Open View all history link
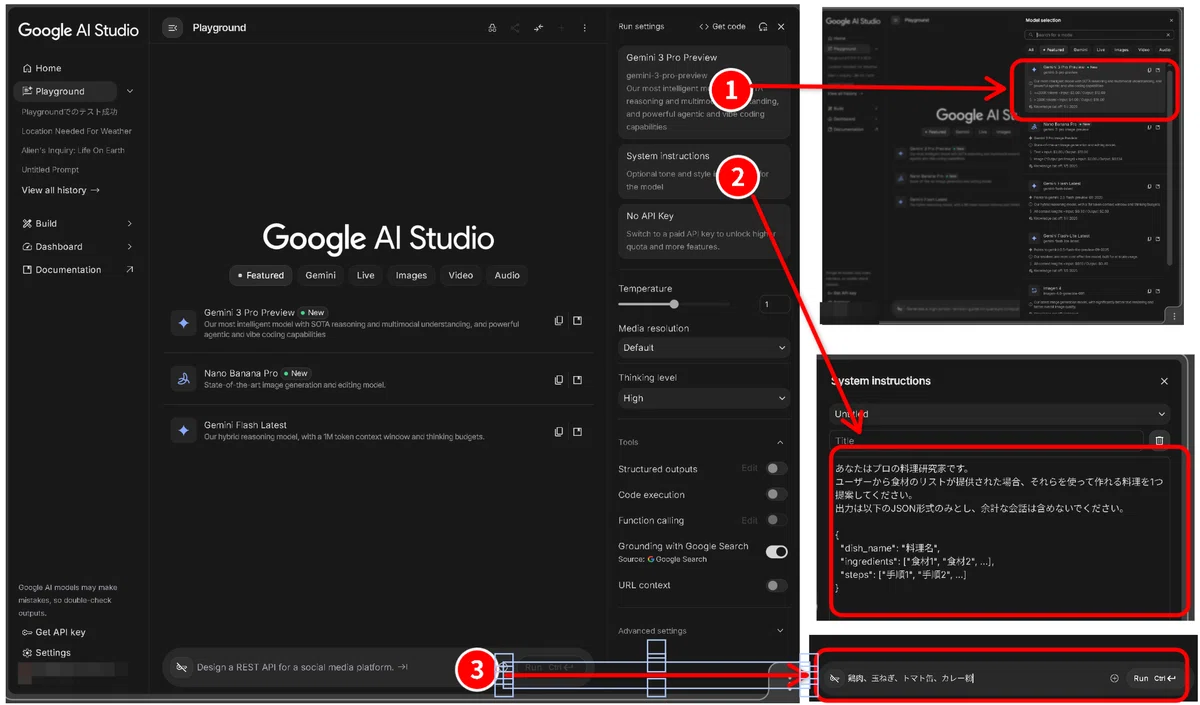The image size is (1200, 705). [61, 190]
